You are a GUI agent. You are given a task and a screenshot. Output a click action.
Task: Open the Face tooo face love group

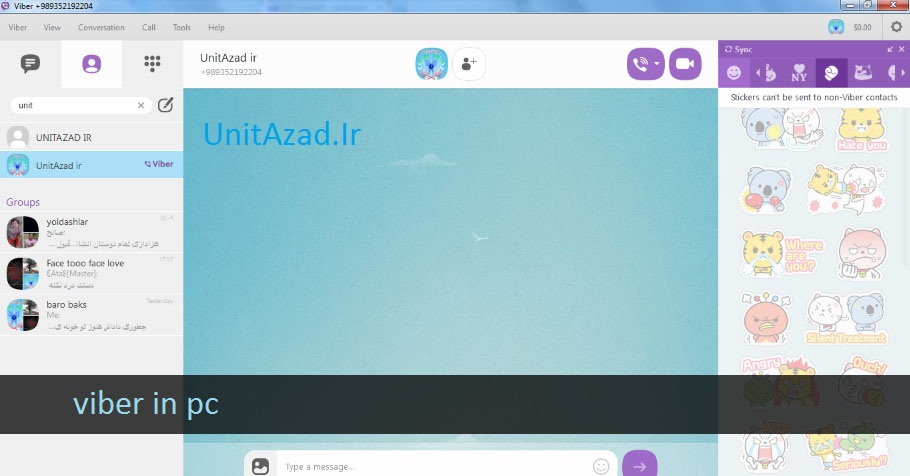[92, 273]
